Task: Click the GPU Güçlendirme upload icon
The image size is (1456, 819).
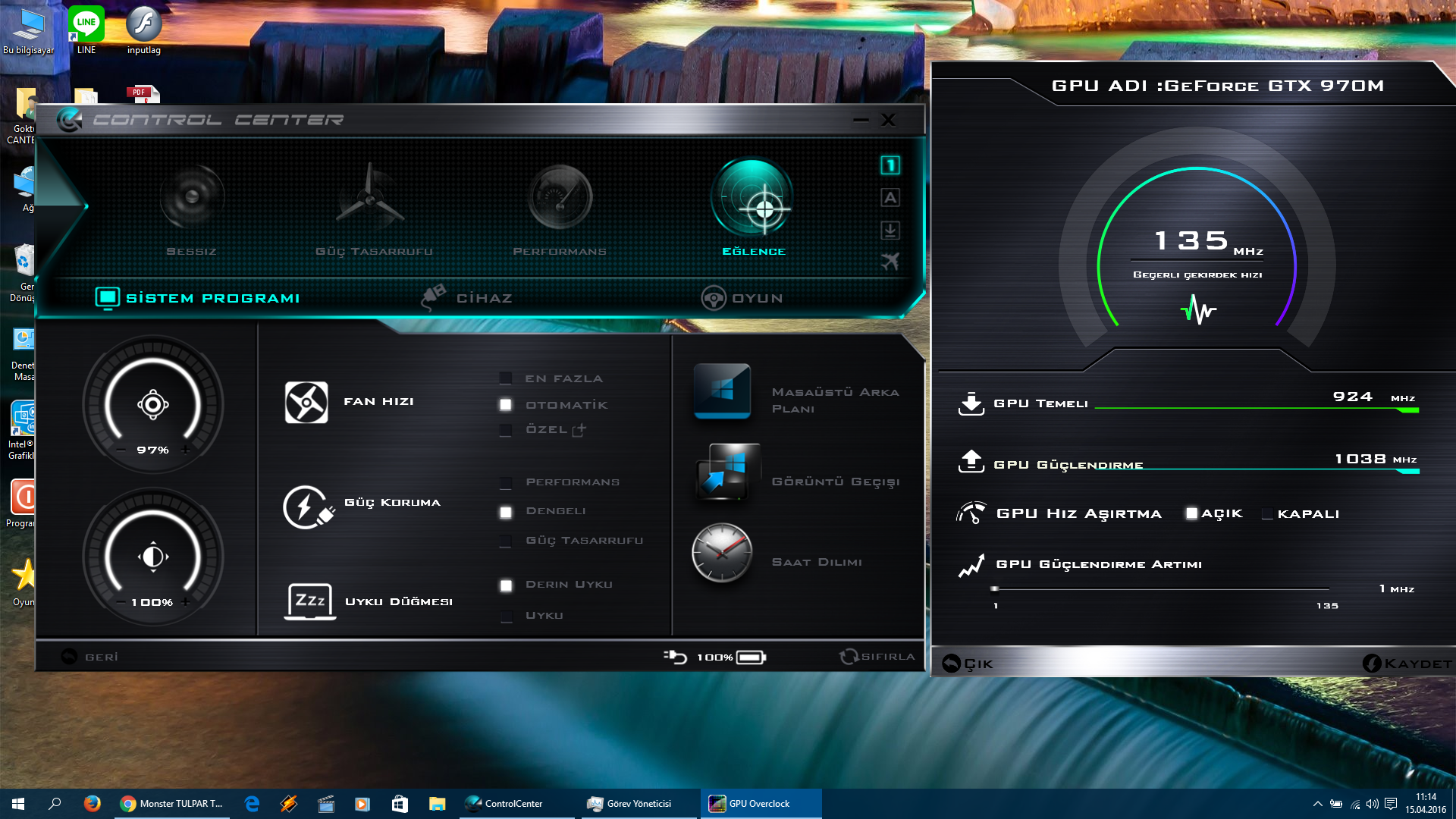Action: [971, 461]
